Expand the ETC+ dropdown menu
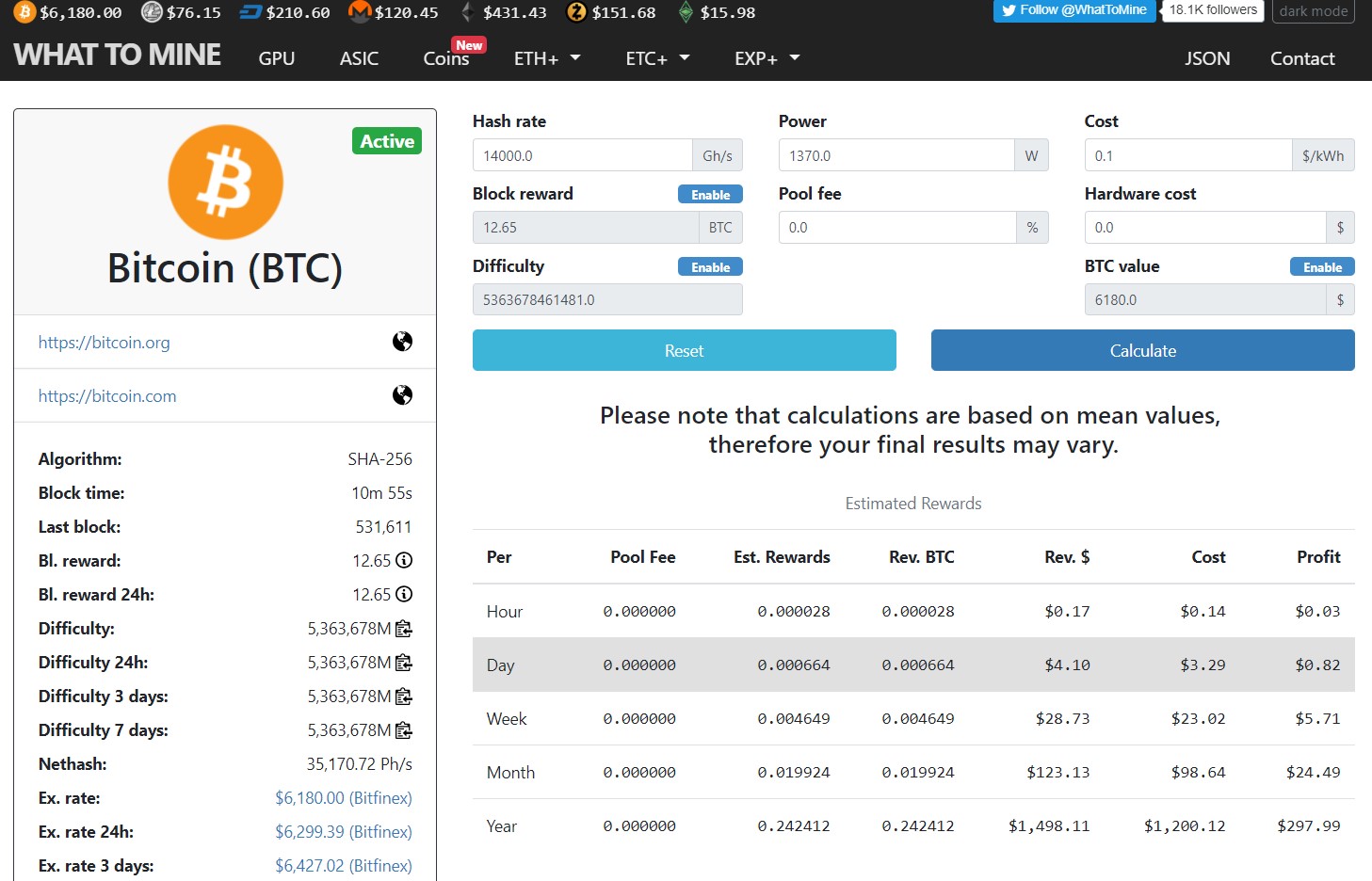Screen dimensions: 1372x881 [657, 58]
